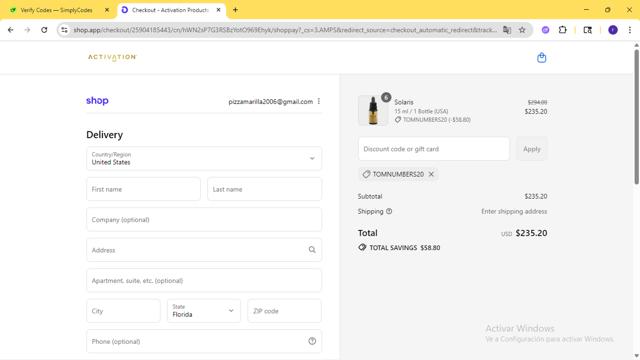Focus the Company (optional) field
Image resolution: width=640 pixels, height=360 pixels.
click(x=204, y=220)
